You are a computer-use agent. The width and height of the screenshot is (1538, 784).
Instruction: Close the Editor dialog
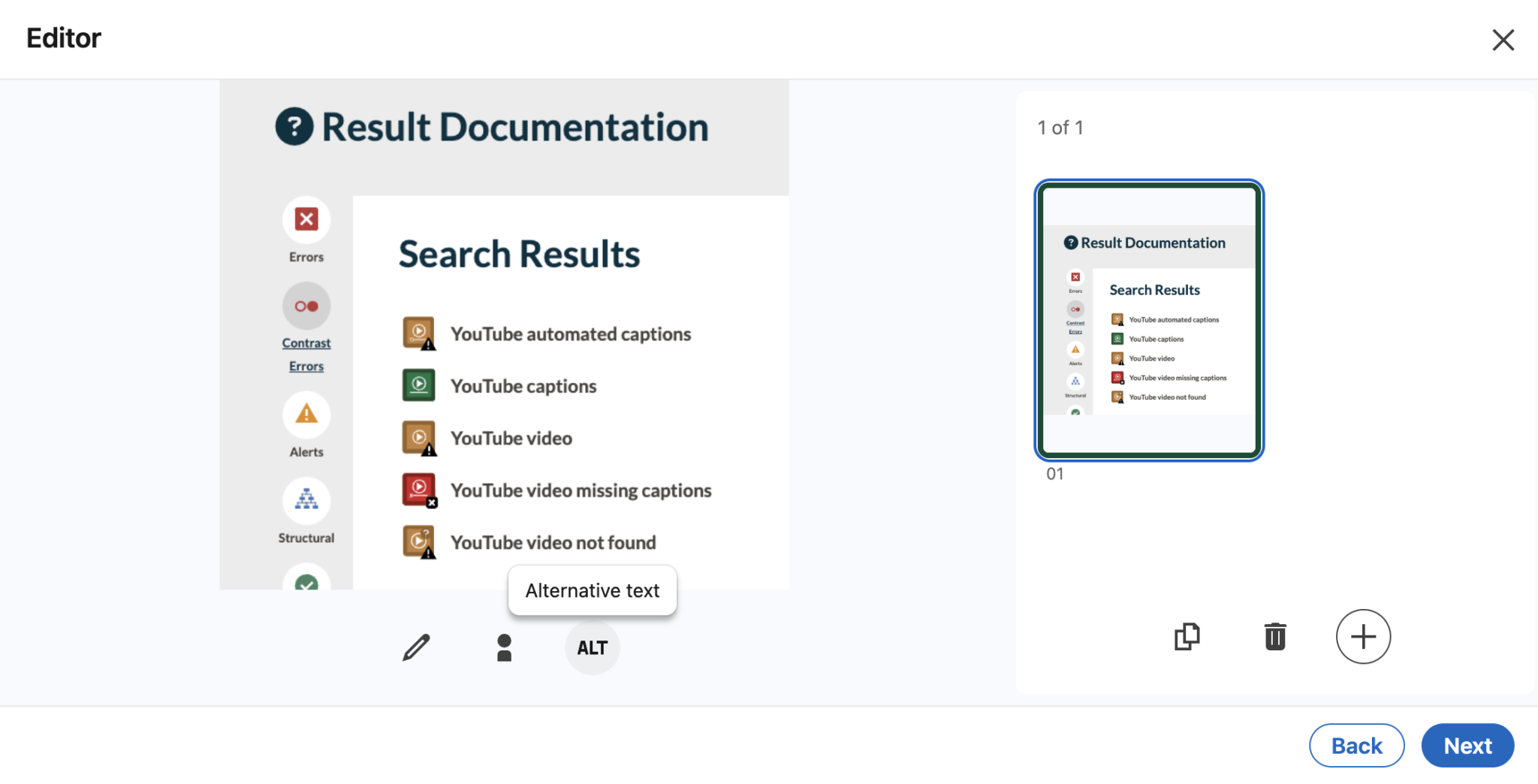(1503, 40)
